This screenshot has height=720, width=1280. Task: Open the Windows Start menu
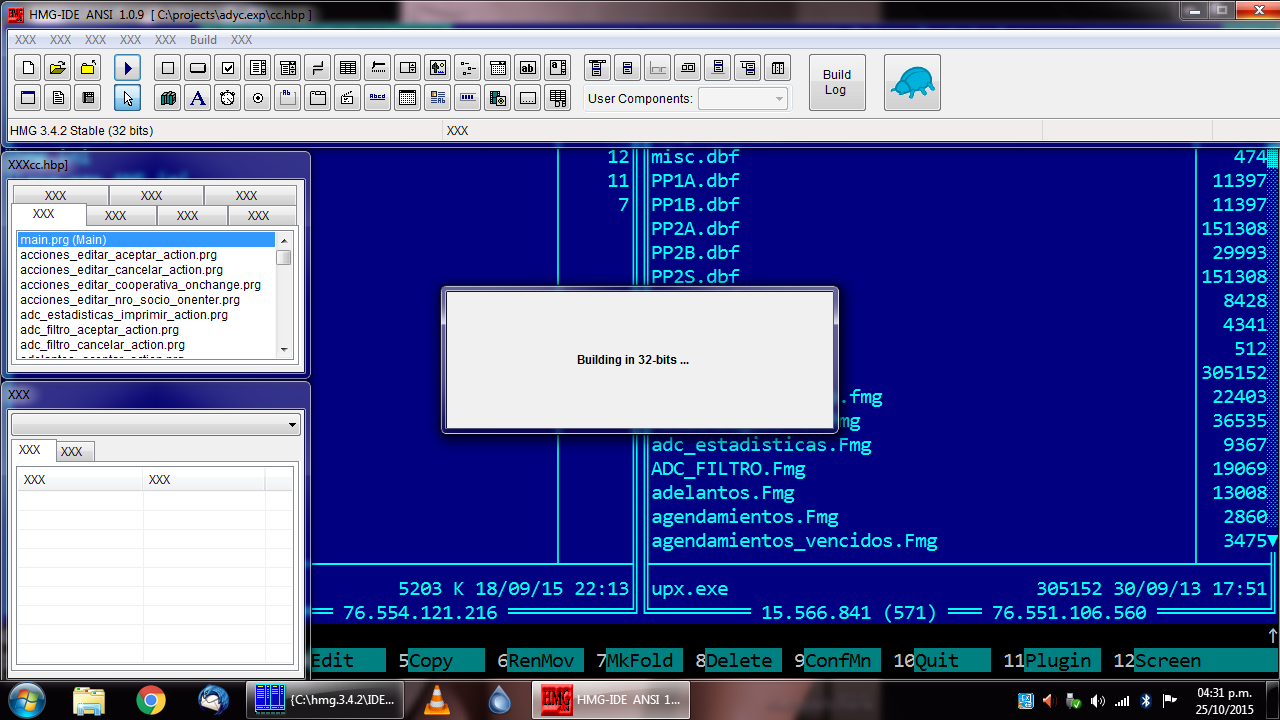27,700
